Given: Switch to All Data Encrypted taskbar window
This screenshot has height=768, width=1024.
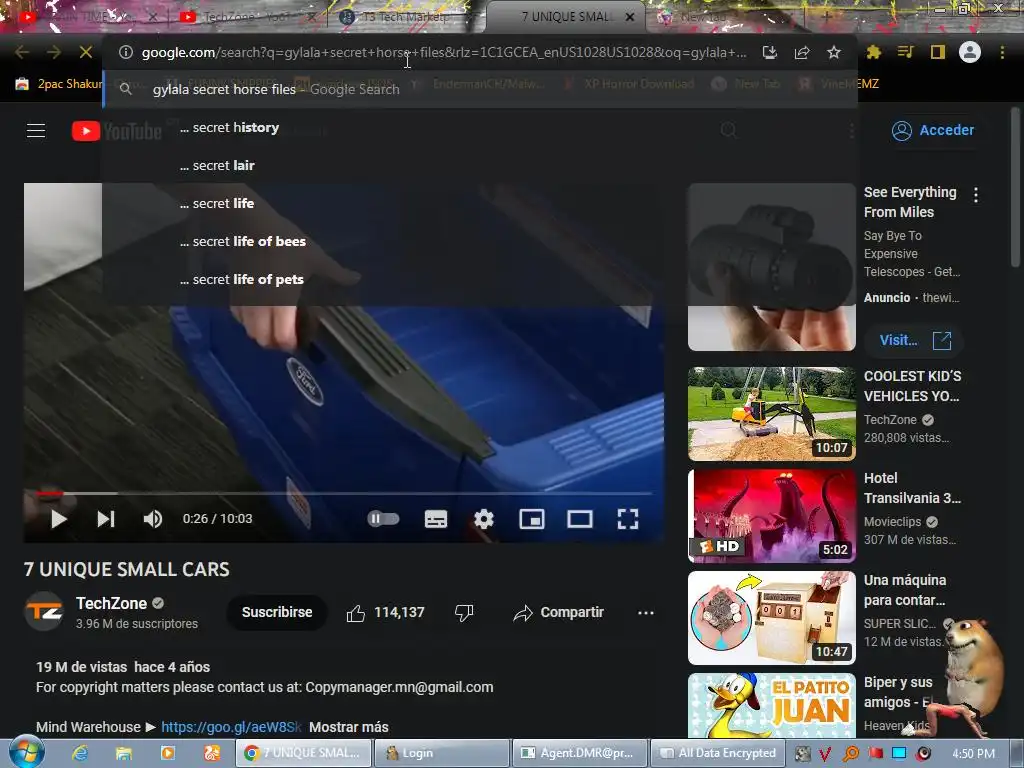Looking at the screenshot, I should pos(718,753).
